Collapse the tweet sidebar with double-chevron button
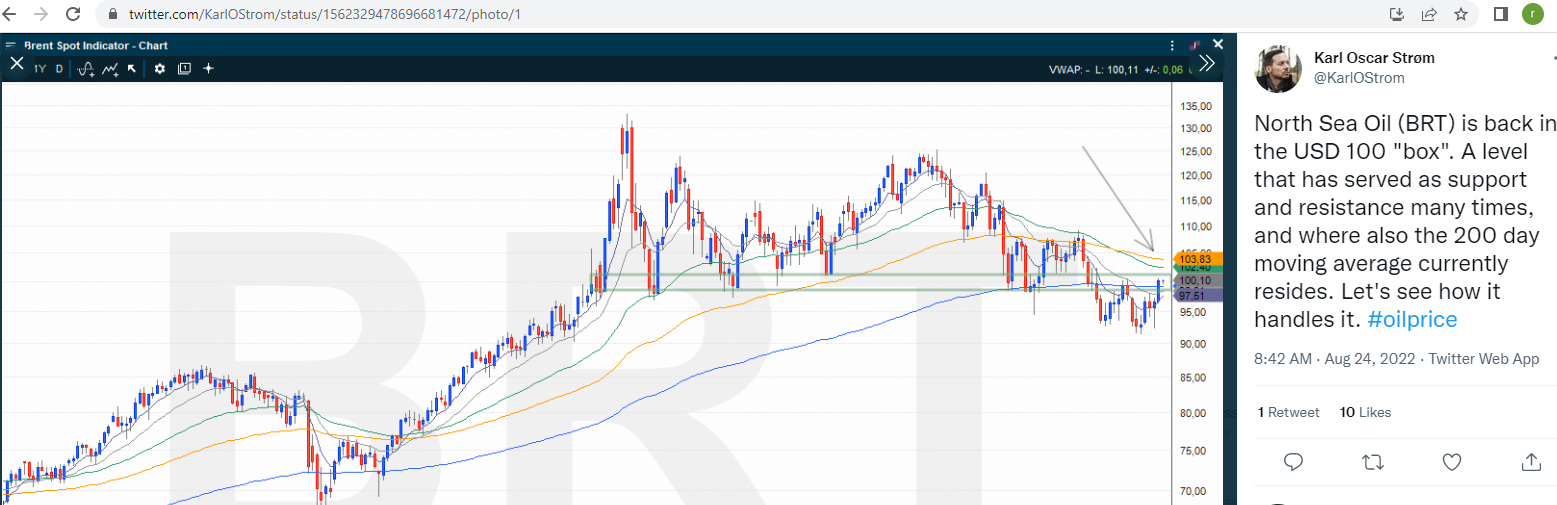Viewport: 1557px width, 505px height. 1207,63
